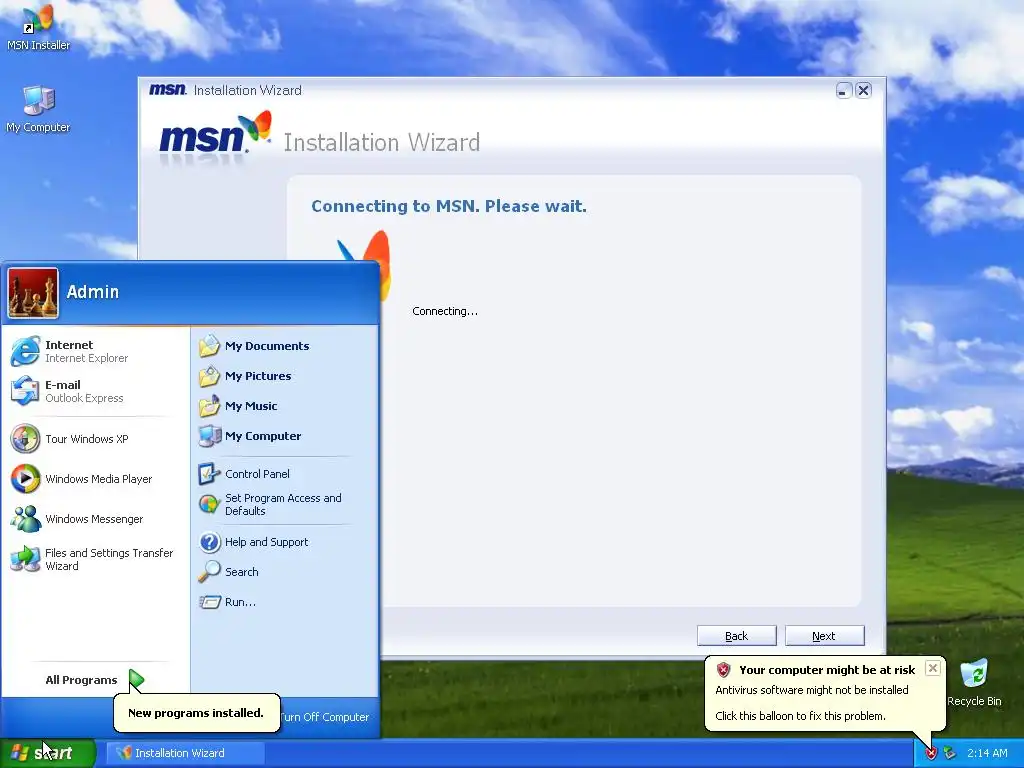Image resolution: width=1024 pixels, height=768 pixels.
Task: Click the Connecting... status text
Action: tap(445, 312)
